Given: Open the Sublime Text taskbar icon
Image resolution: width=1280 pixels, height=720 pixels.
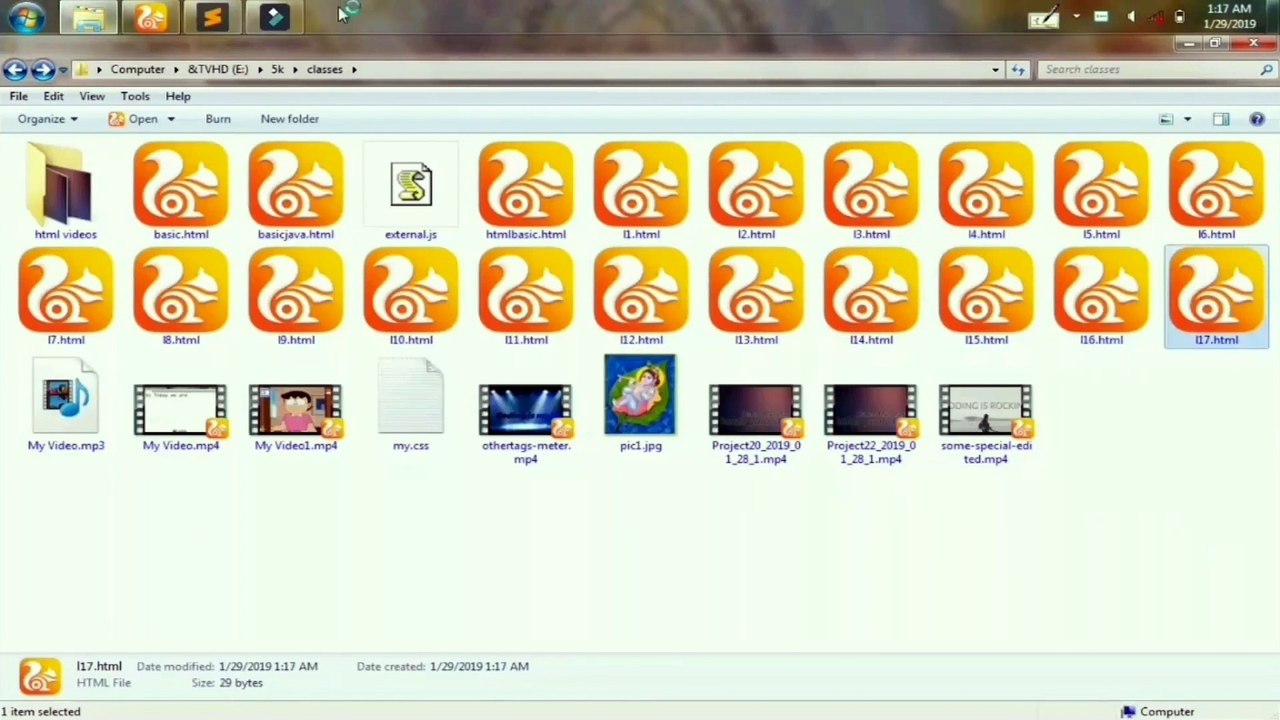Looking at the screenshot, I should tap(212, 17).
